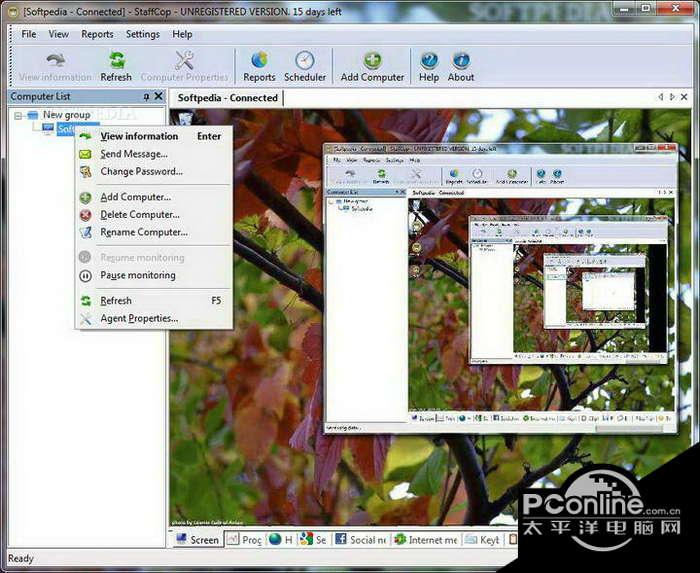Click the nested StaffCop window in the screenshot
700x573 pixels.
tap(500, 288)
